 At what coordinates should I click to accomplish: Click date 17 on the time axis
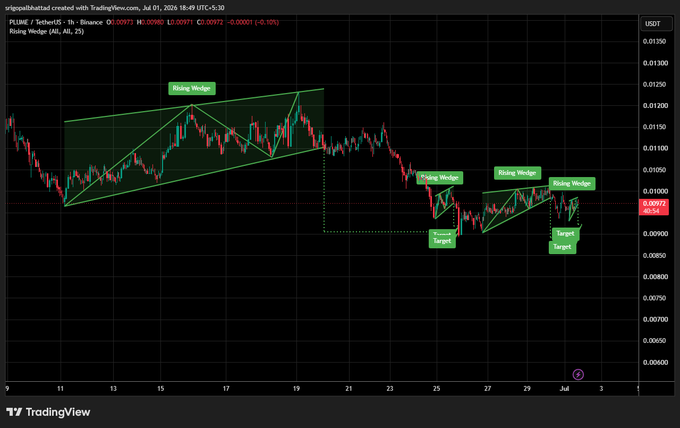226,389
